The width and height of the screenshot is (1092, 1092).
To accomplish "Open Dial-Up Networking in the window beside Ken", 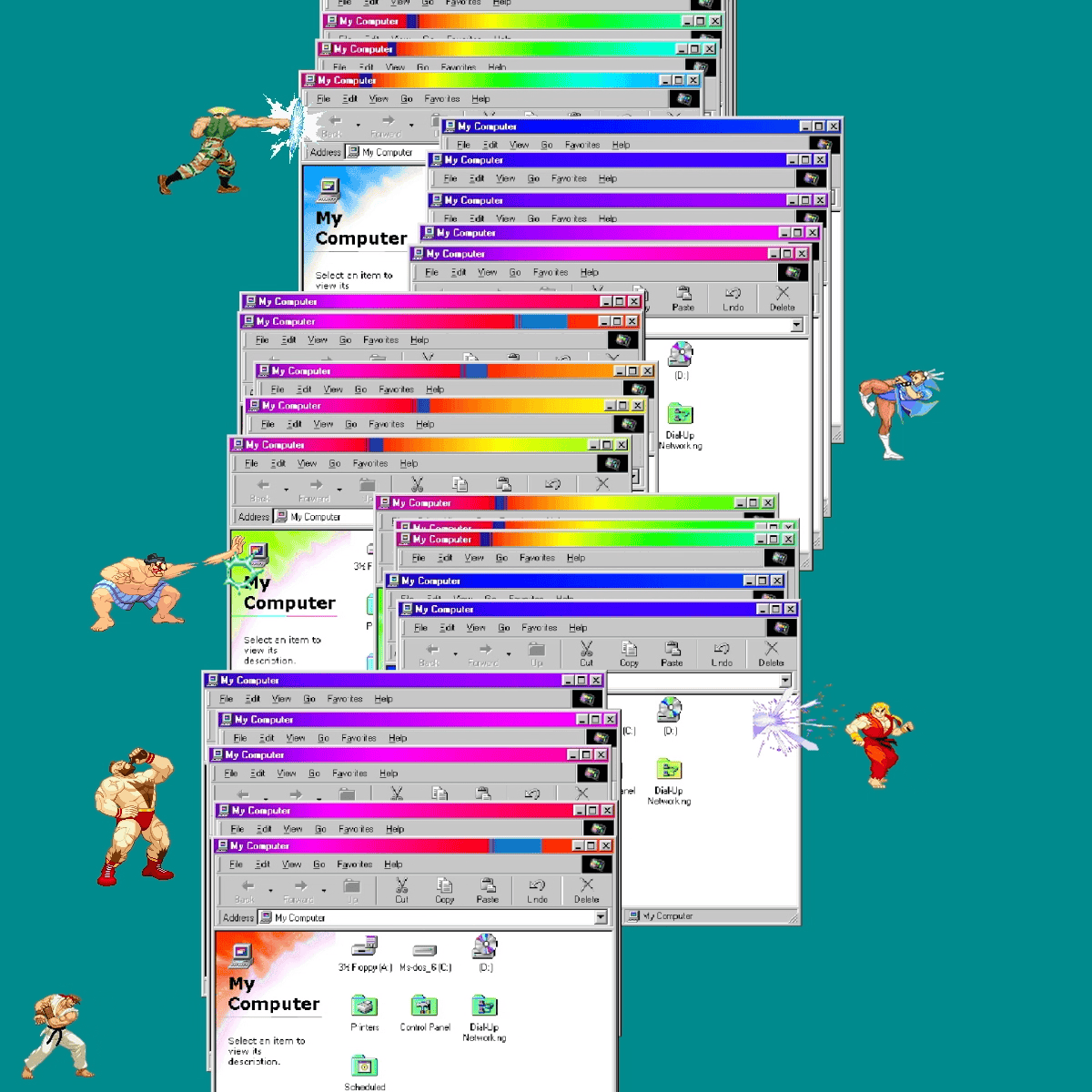I will coord(669,782).
